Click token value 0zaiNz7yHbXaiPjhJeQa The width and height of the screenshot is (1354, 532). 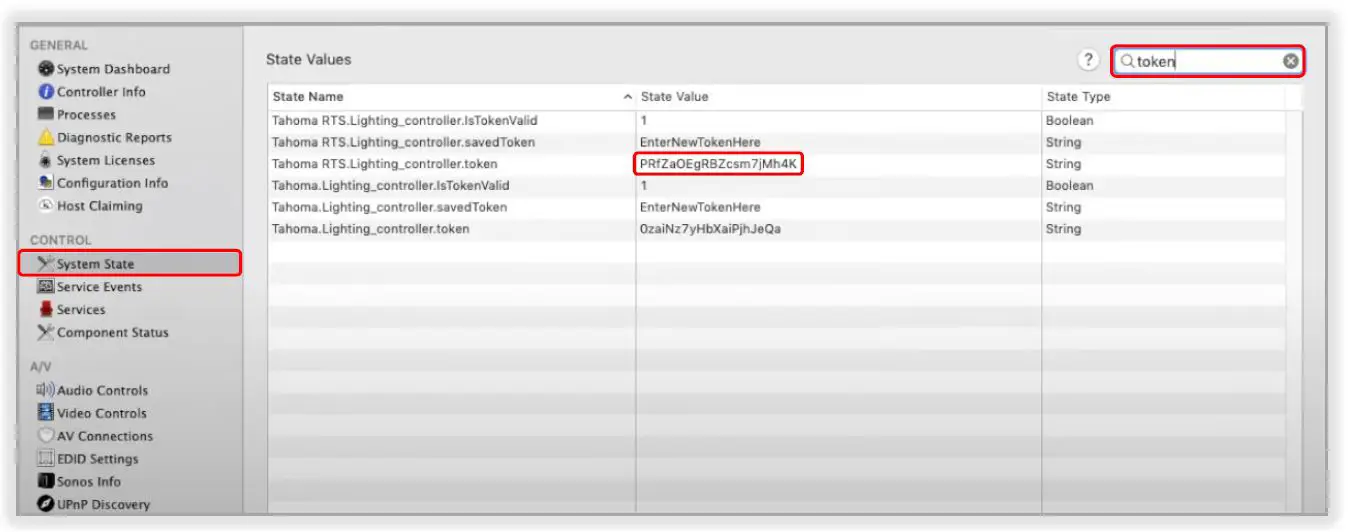point(710,229)
